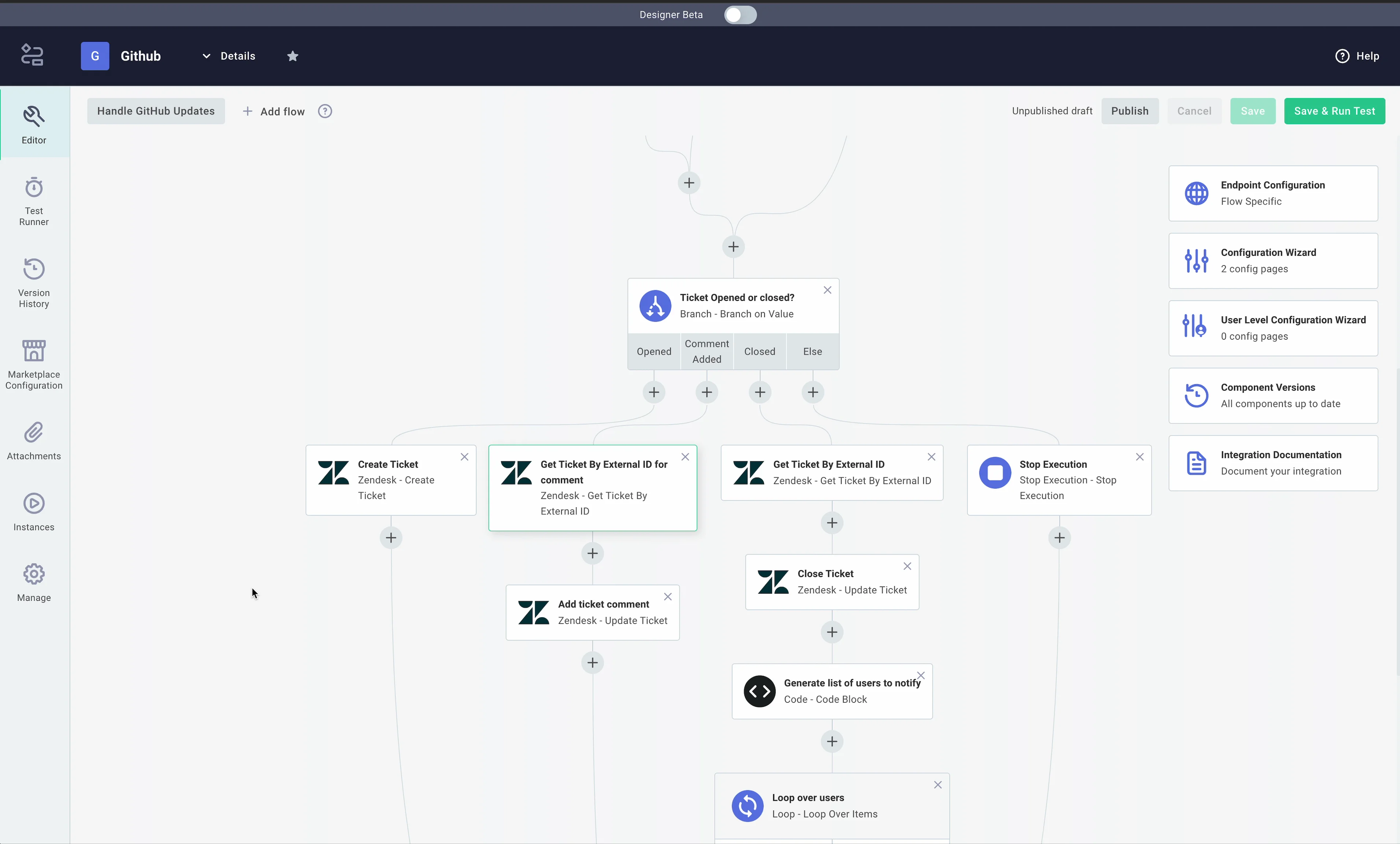The height and width of the screenshot is (844, 1400).
Task: Add a step below Add ticket comment
Action: pos(593,663)
